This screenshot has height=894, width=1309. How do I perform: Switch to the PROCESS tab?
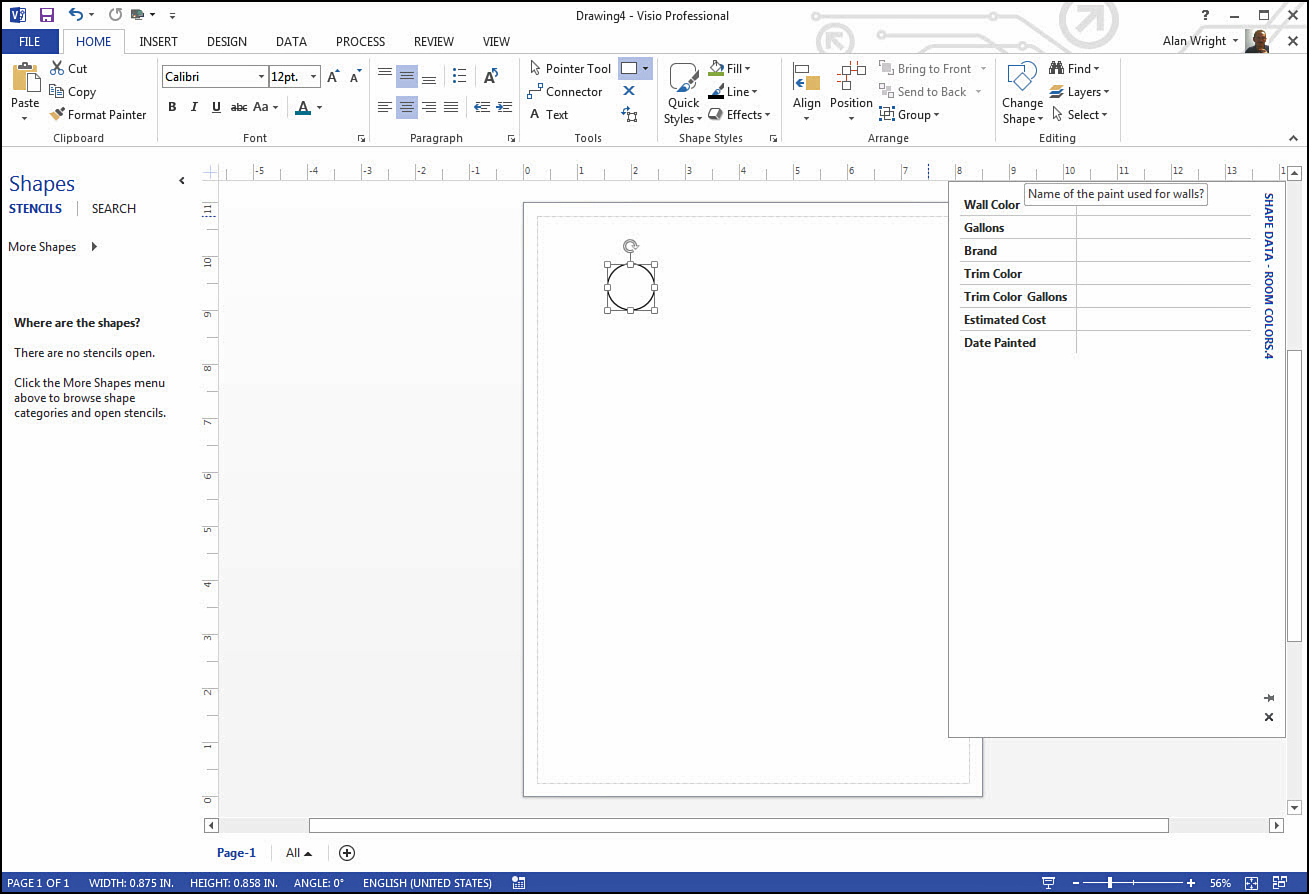360,42
